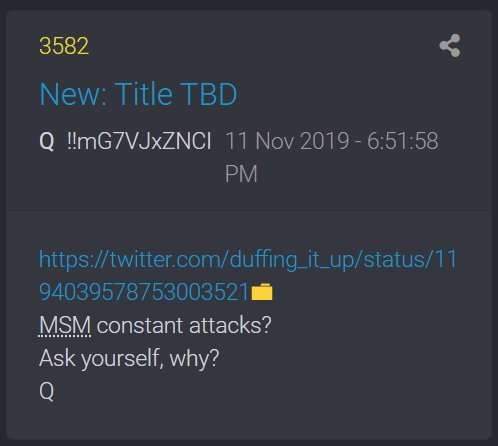Open post number 3582
Viewport: 498px width, 446px height.
pos(64,46)
